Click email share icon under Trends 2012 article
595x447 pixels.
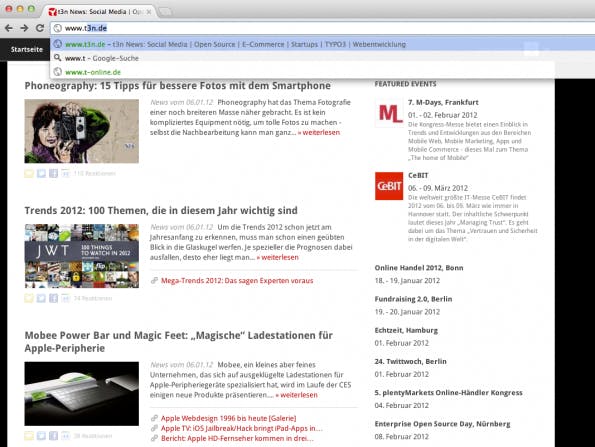pos(29,298)
